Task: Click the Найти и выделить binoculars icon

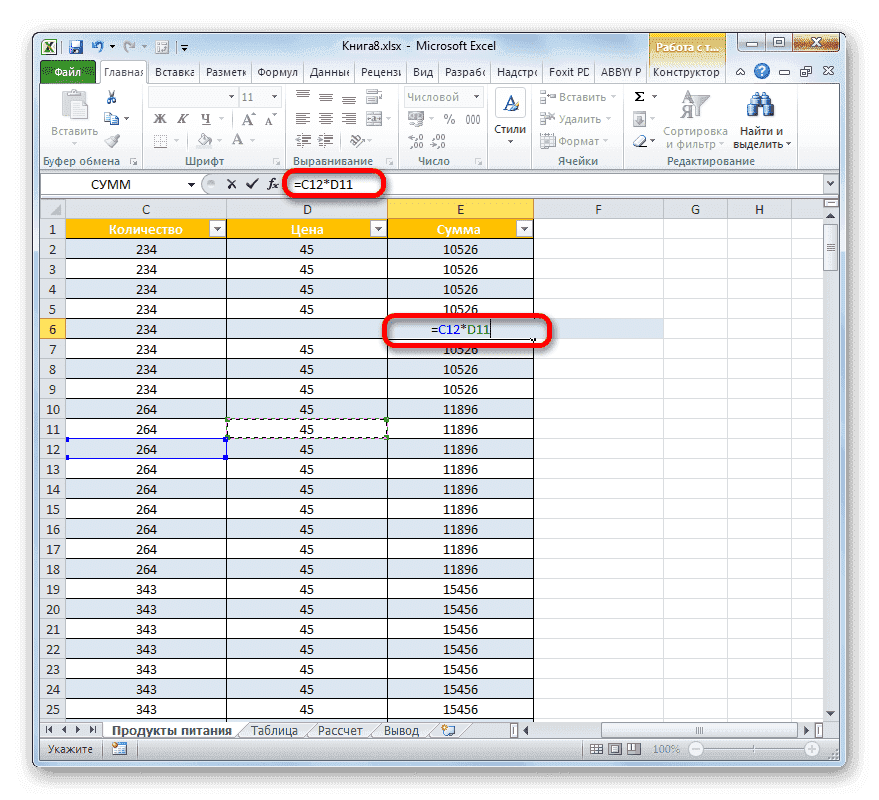Action: (x=759, y=106)
